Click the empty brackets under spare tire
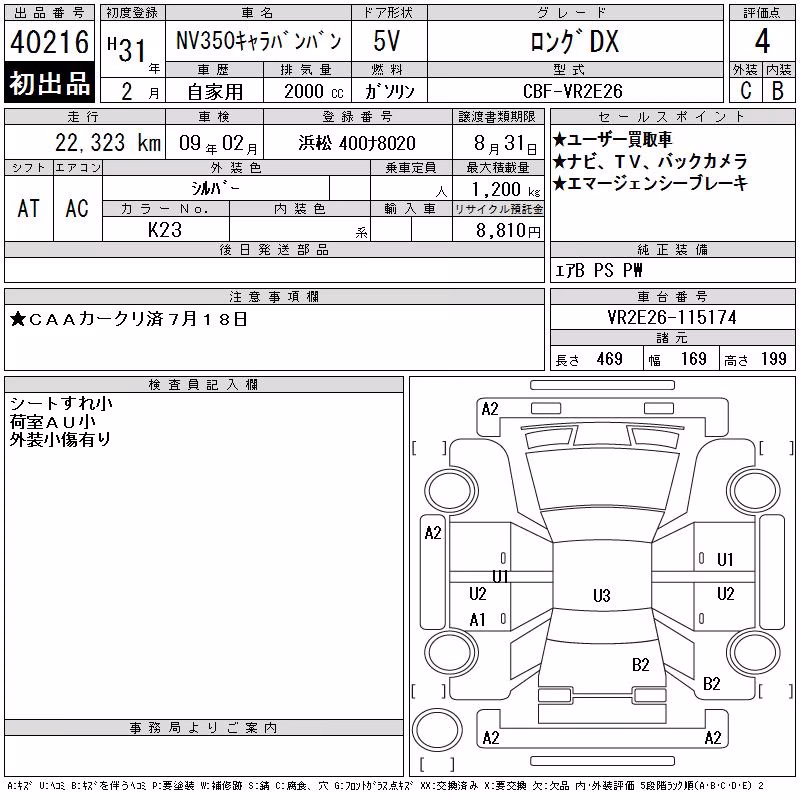 coord(437,764)
